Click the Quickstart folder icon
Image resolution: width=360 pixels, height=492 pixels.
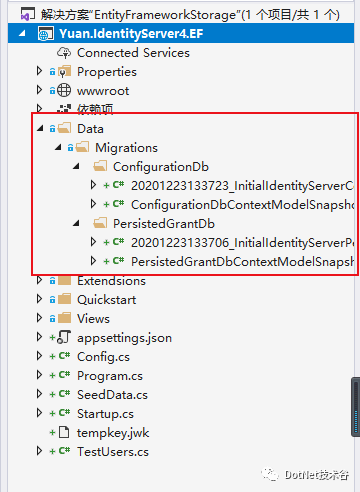[x=64, y=299]
